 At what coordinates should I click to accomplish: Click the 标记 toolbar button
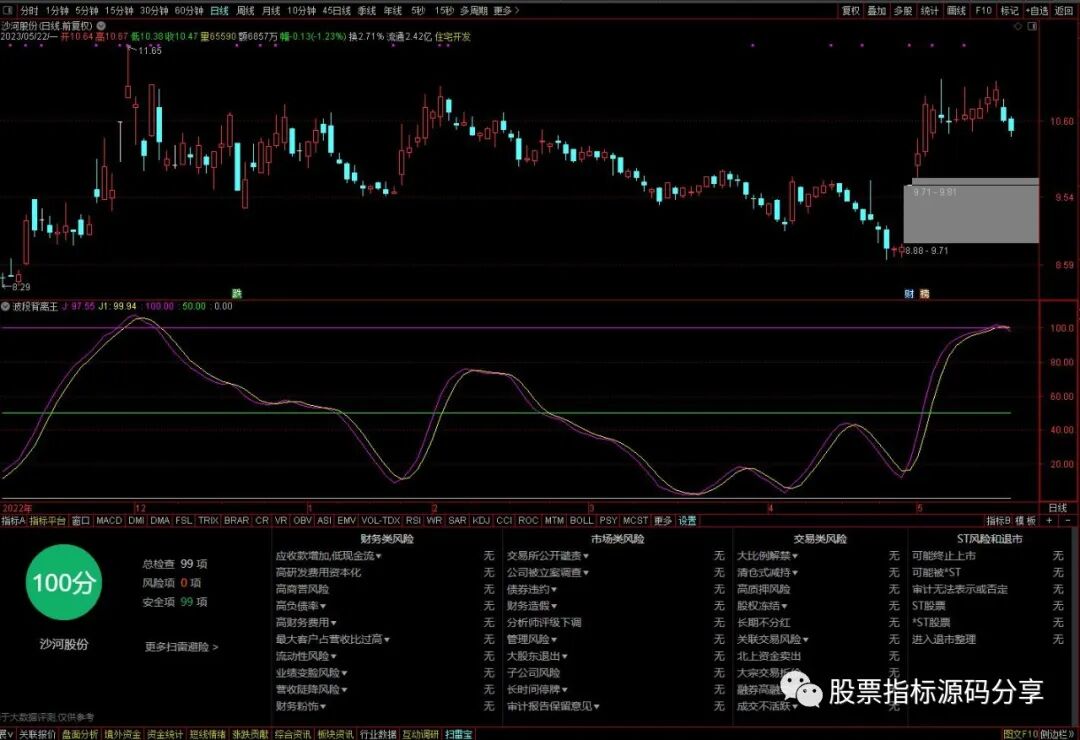tap(1009, 10)
